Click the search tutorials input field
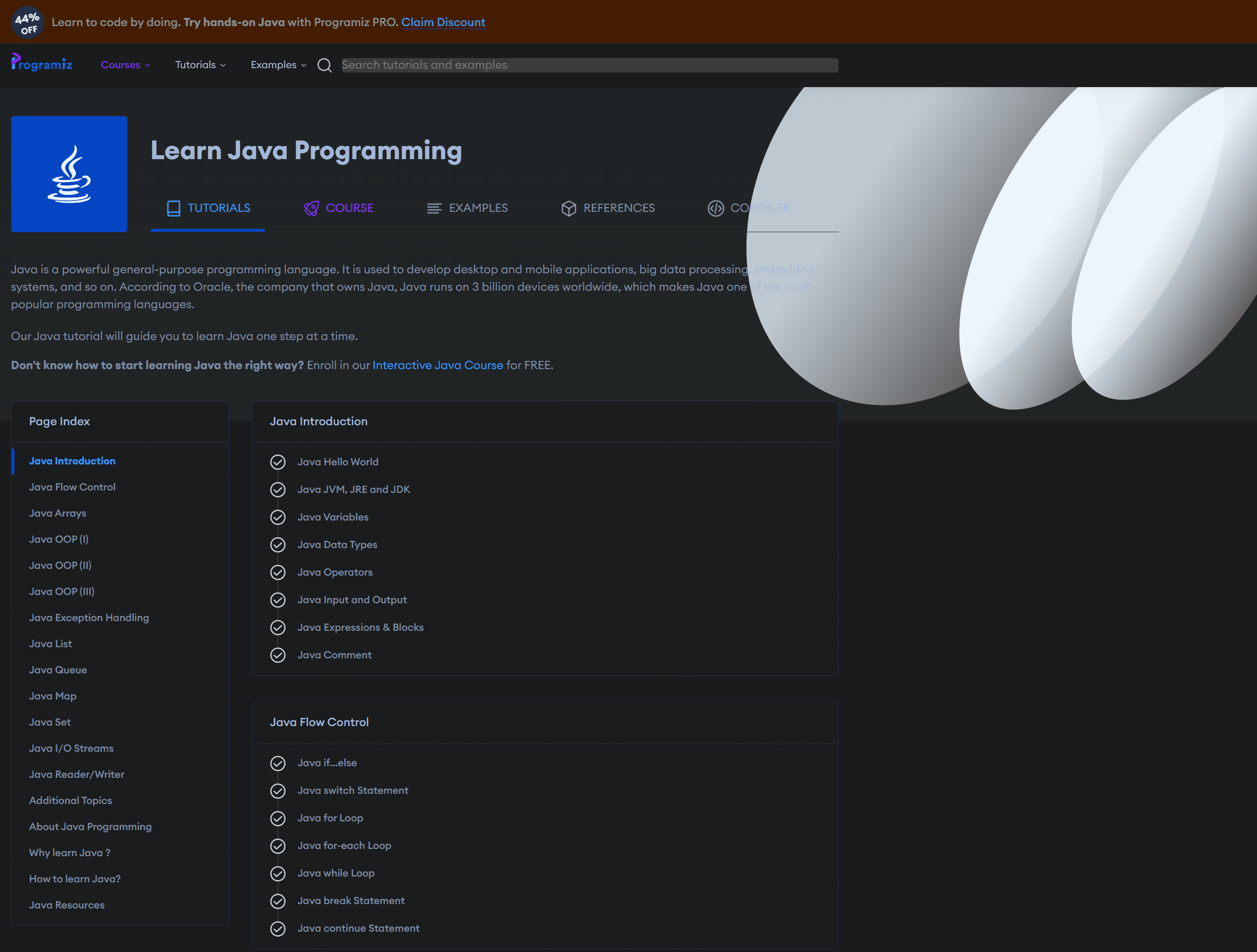This screenshot has width=1257, height=952. pos(588,65)
